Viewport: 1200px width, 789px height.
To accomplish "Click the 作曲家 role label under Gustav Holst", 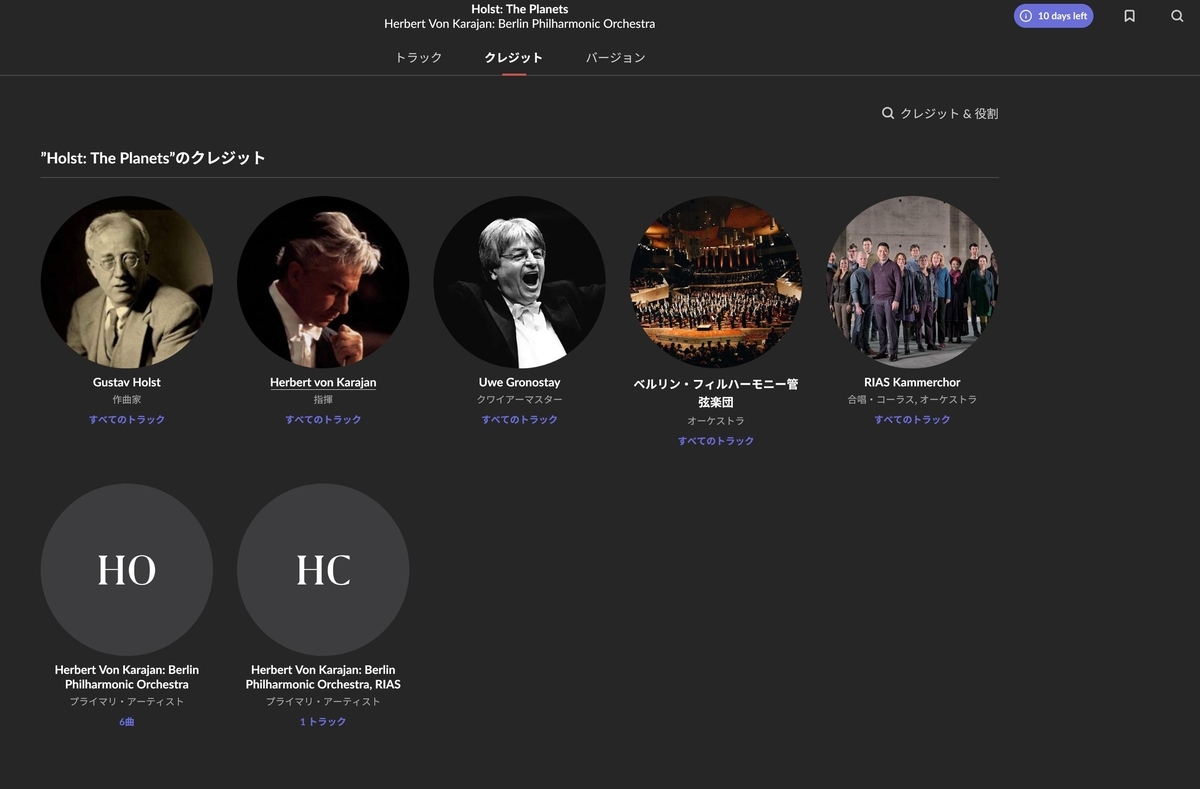I will (127, 399).
